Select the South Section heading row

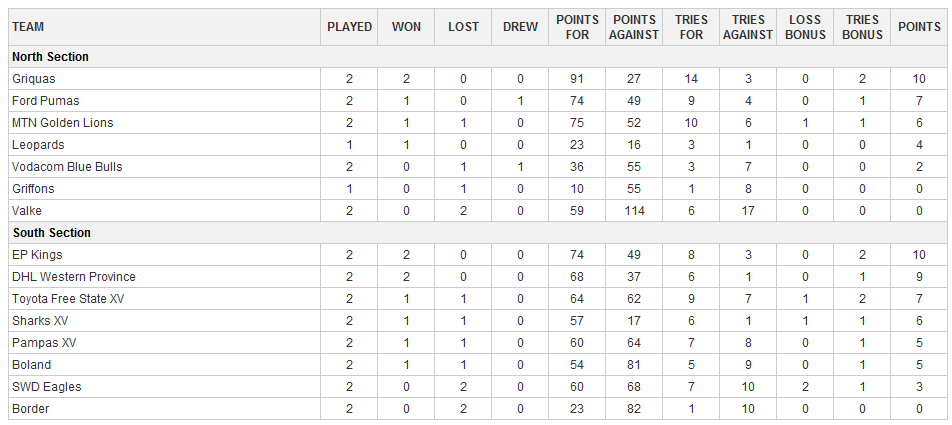(x=51, y=233)
